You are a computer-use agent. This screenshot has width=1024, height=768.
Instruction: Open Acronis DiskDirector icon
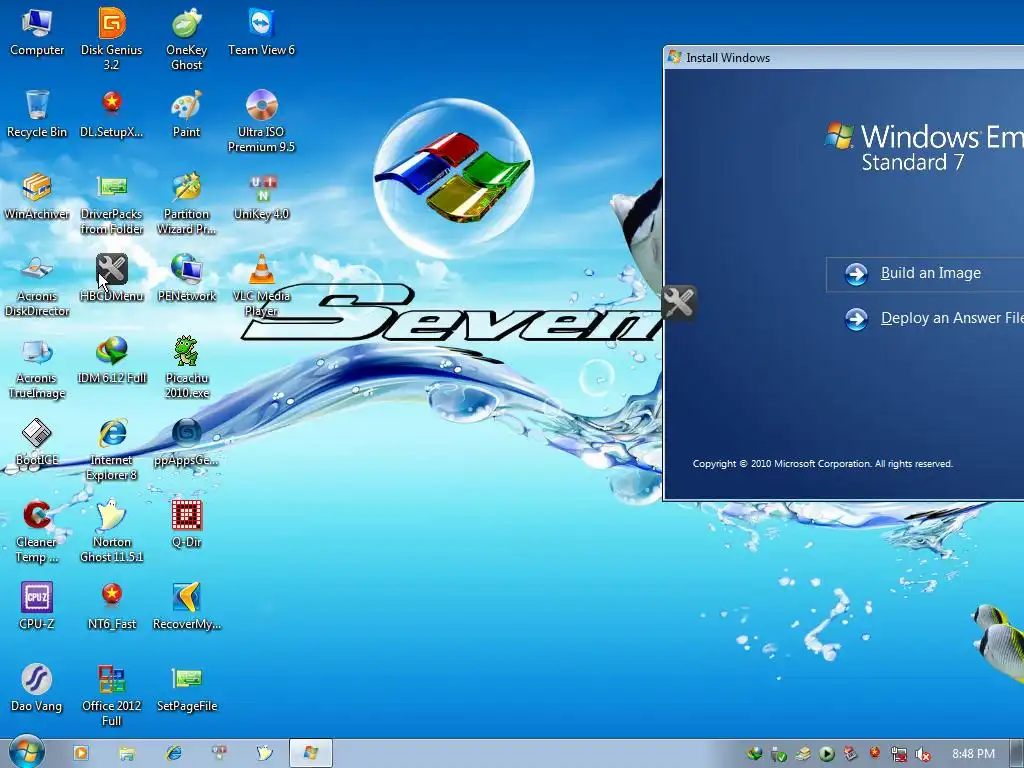(37, 285)
